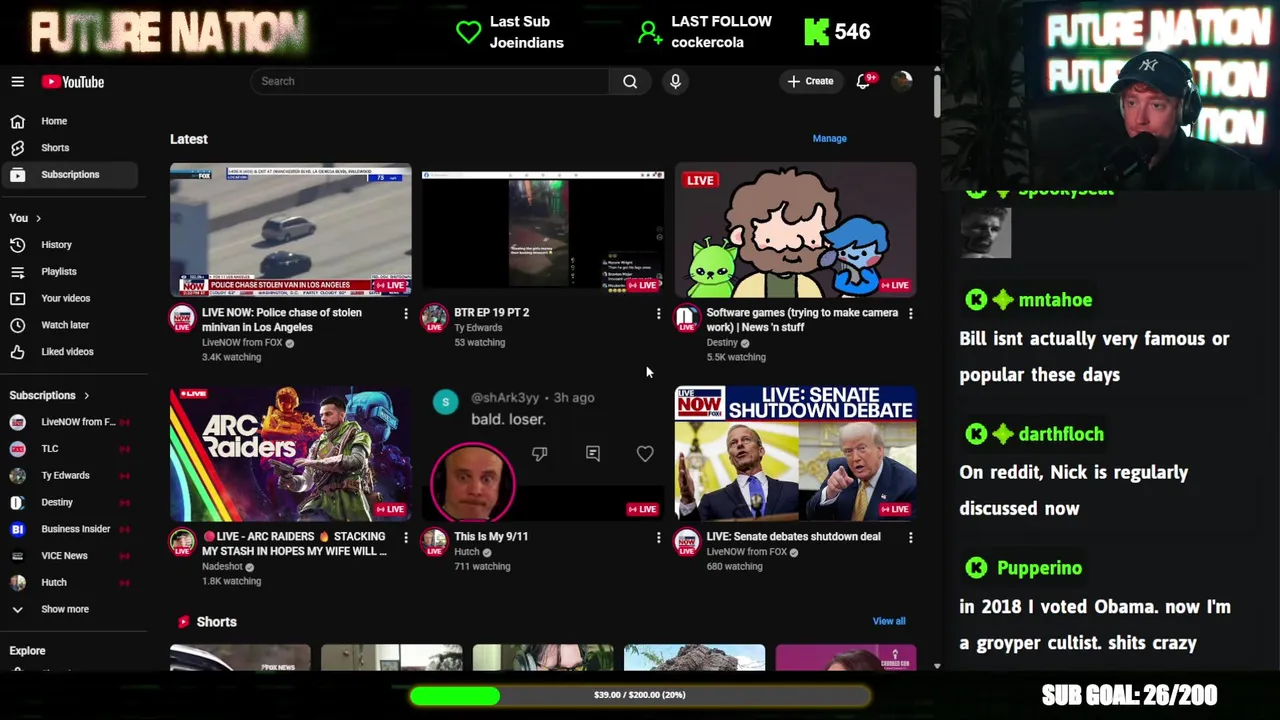Click the donation goal progress bar
This screenshot has height=720, width=1280.
pyautogui.click(x=640, y=695)
